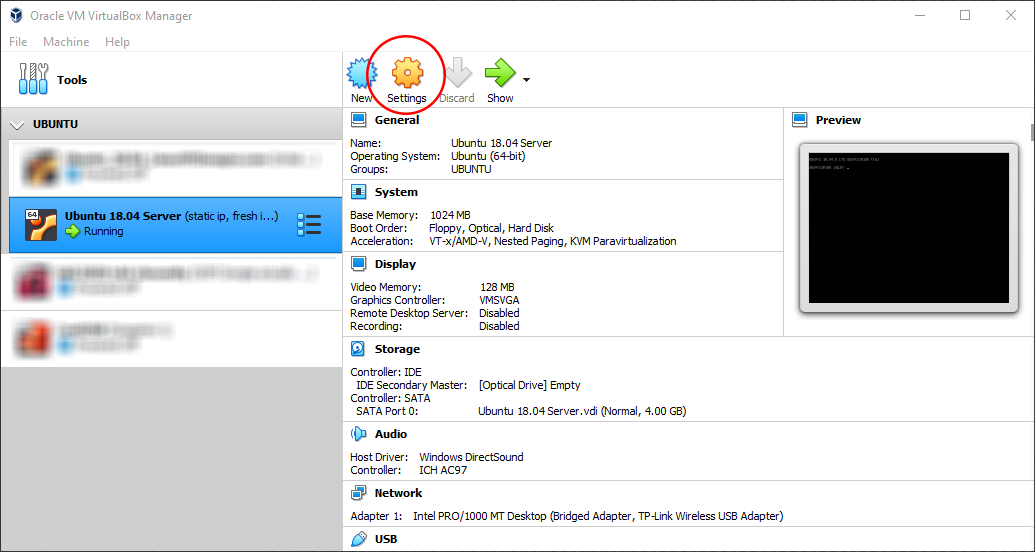This screenshot has height=552, width=1035.
Task: Minimize the VirtualBox Manager window
Action: pos(919,15)
